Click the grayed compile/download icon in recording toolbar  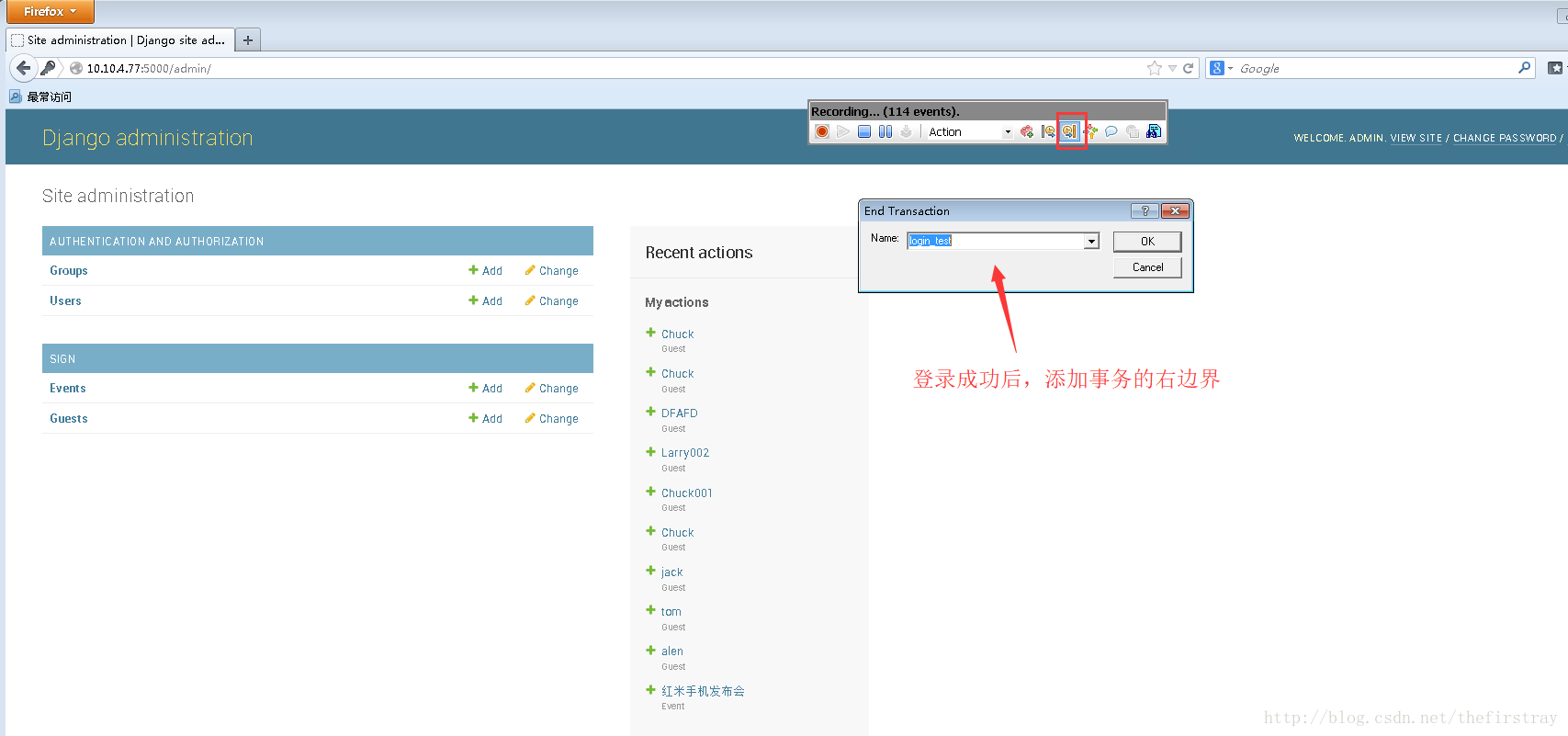[907, 131]
